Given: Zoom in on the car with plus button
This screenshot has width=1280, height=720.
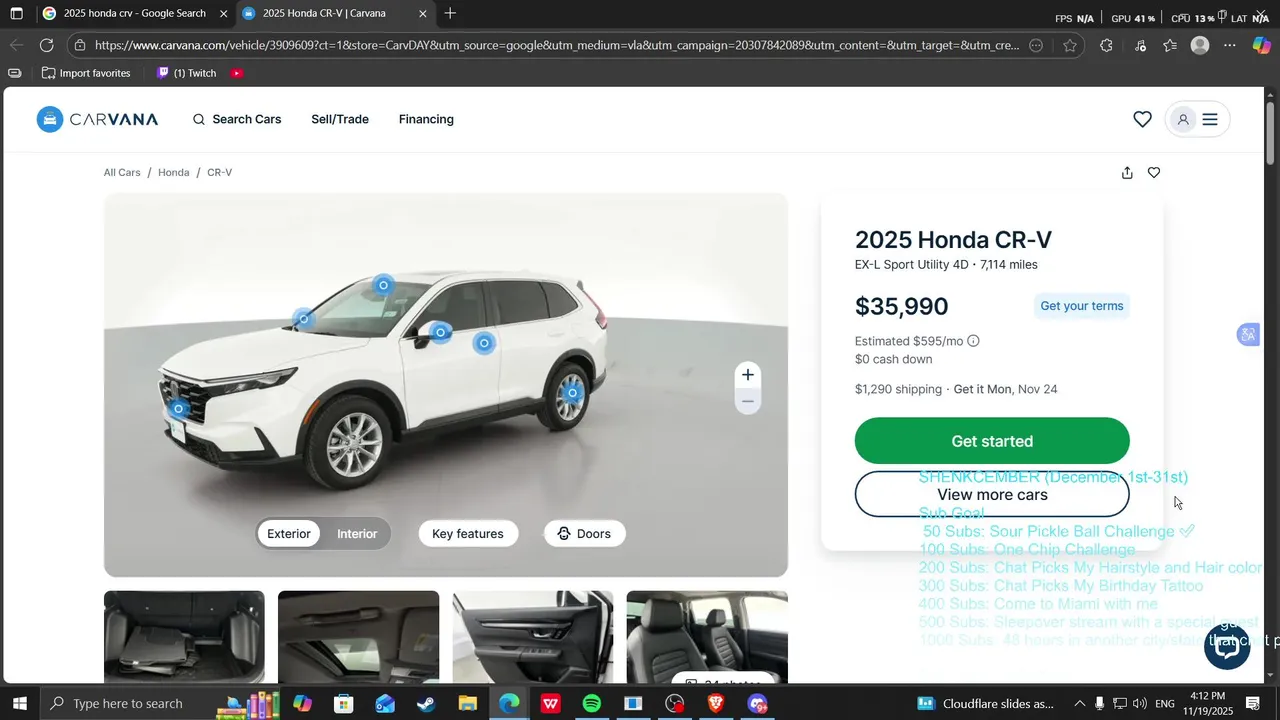Looking at the screenshot, I should 747,375.
